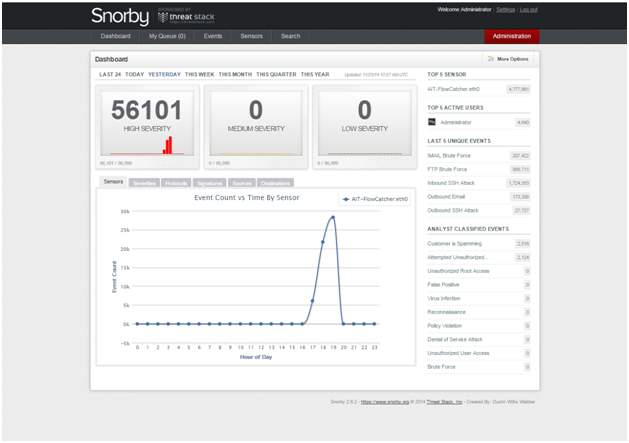Open the Administration menu
Viewport: 629px width, 443px height.
click(511, 36)
